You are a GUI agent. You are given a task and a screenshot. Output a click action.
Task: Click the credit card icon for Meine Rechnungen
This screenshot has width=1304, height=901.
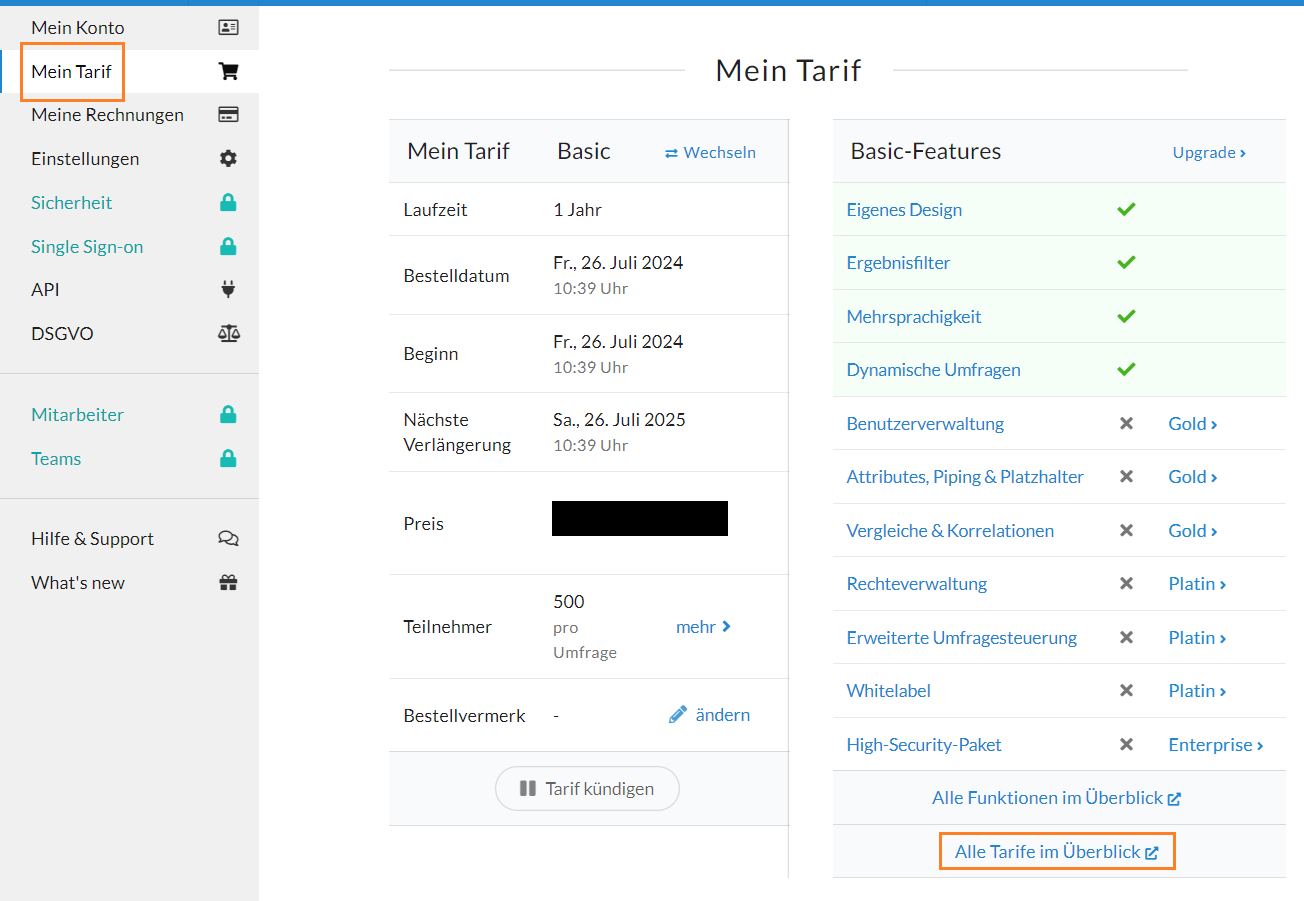(x=228, y=114)
